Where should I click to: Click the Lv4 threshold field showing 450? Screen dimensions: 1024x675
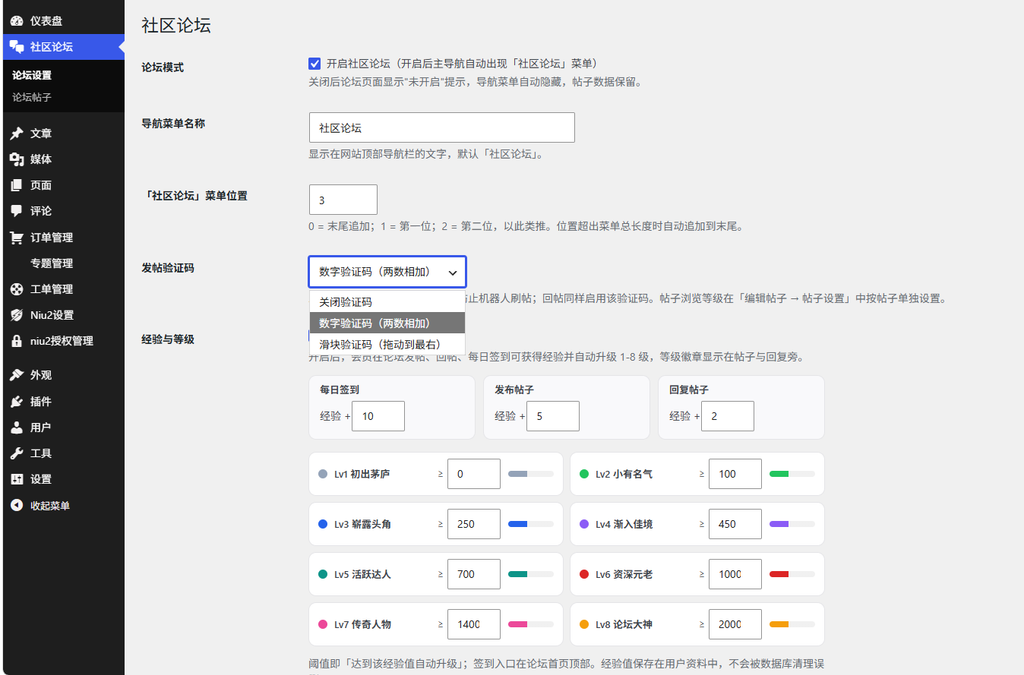click(735, 524)
